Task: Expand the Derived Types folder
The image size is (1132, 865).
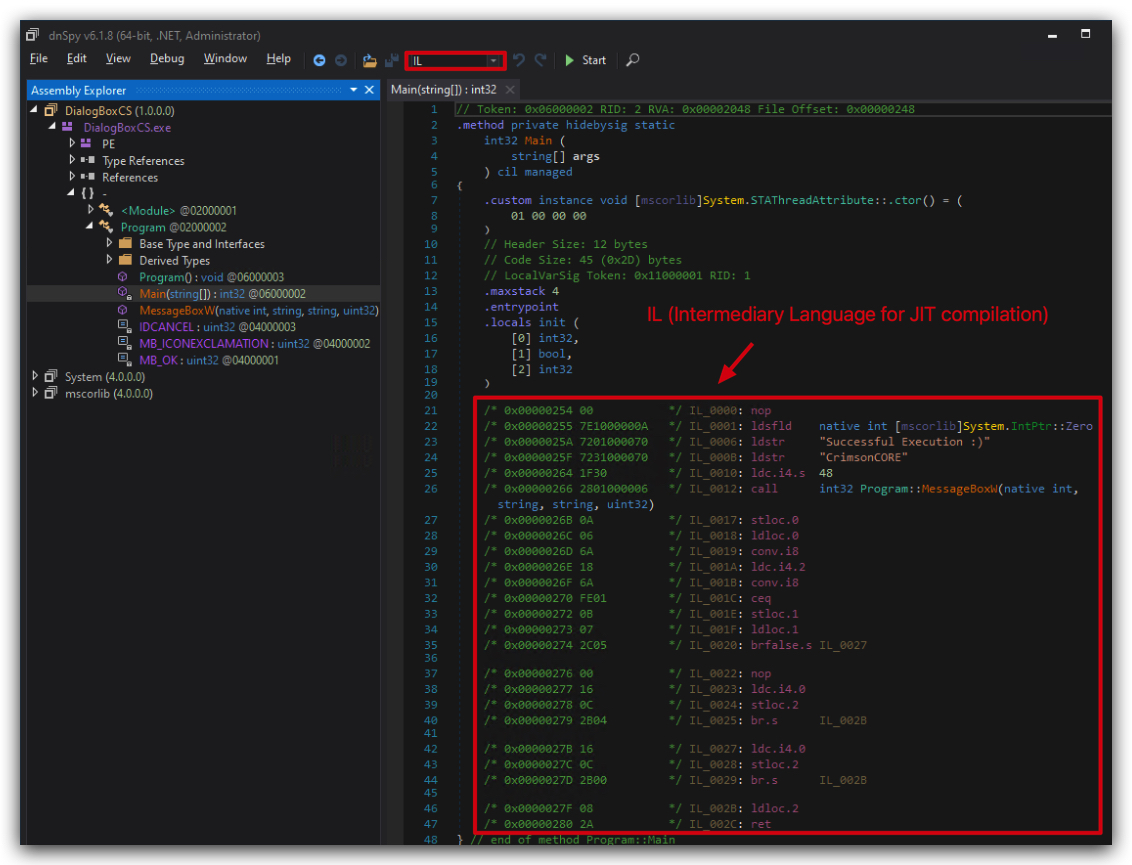Action: pos(109,259)
